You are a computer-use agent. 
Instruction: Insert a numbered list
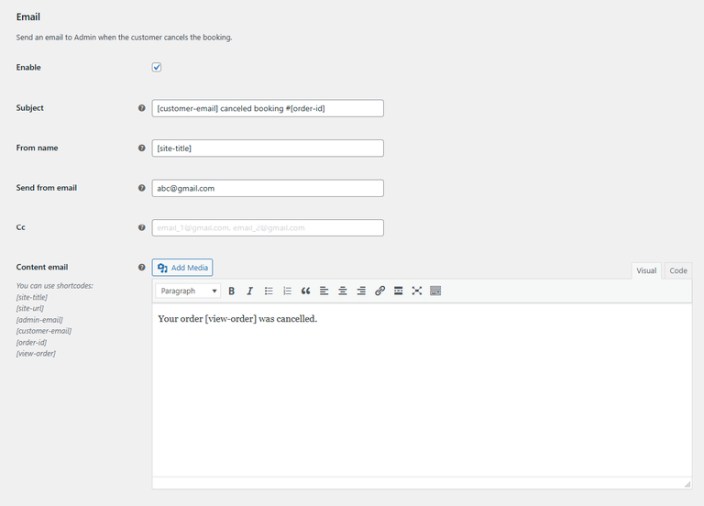point(287,291)
